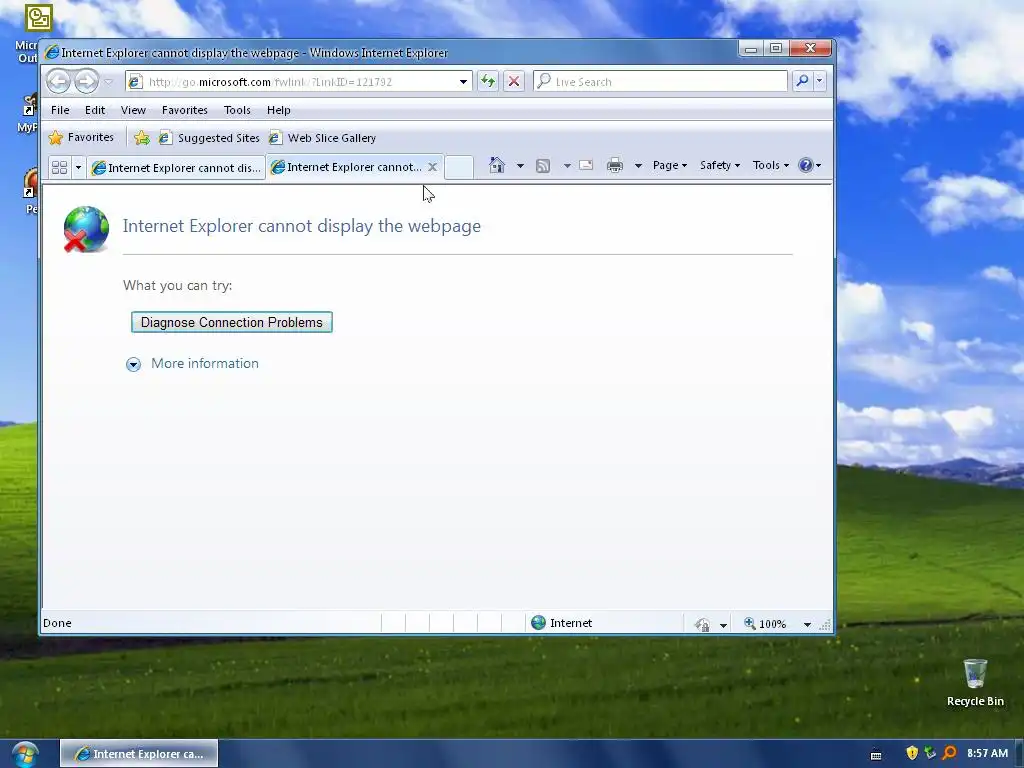The image size is (1024, 768).
Task: Click the Help question mark icon
Action: click(x=806, y=165)
